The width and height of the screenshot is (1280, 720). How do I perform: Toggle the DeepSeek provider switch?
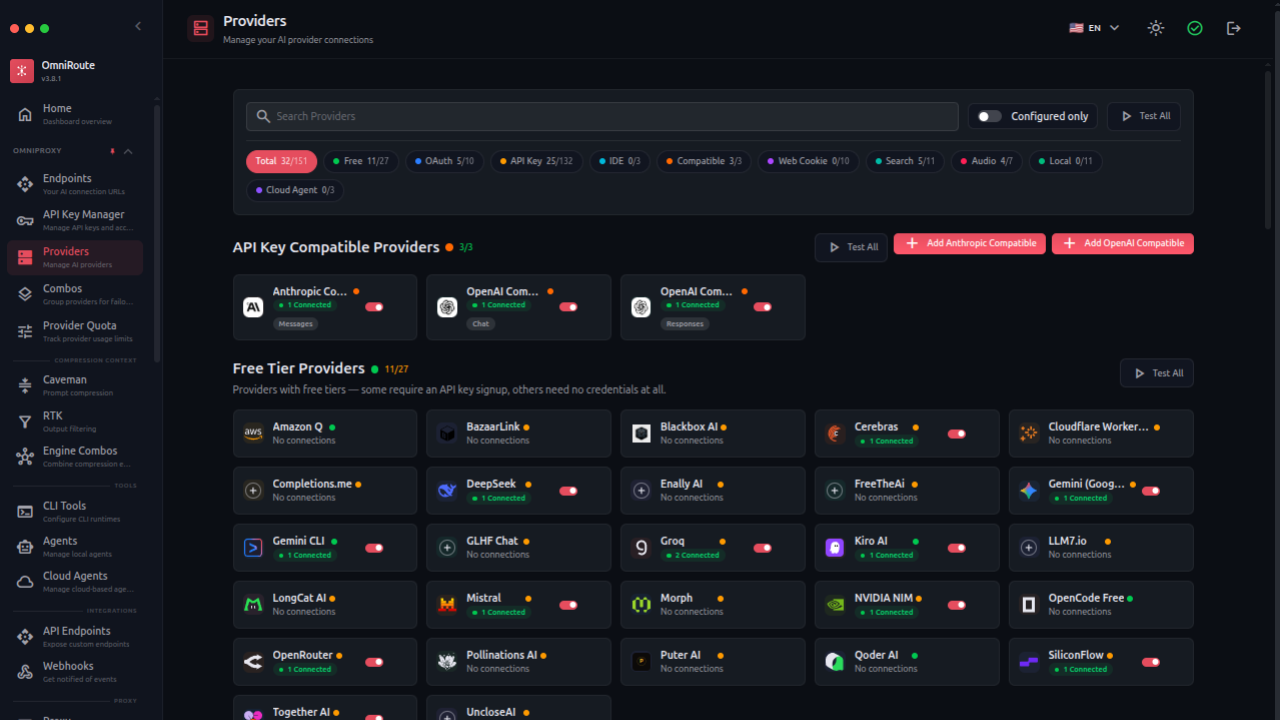coord(569,491)
